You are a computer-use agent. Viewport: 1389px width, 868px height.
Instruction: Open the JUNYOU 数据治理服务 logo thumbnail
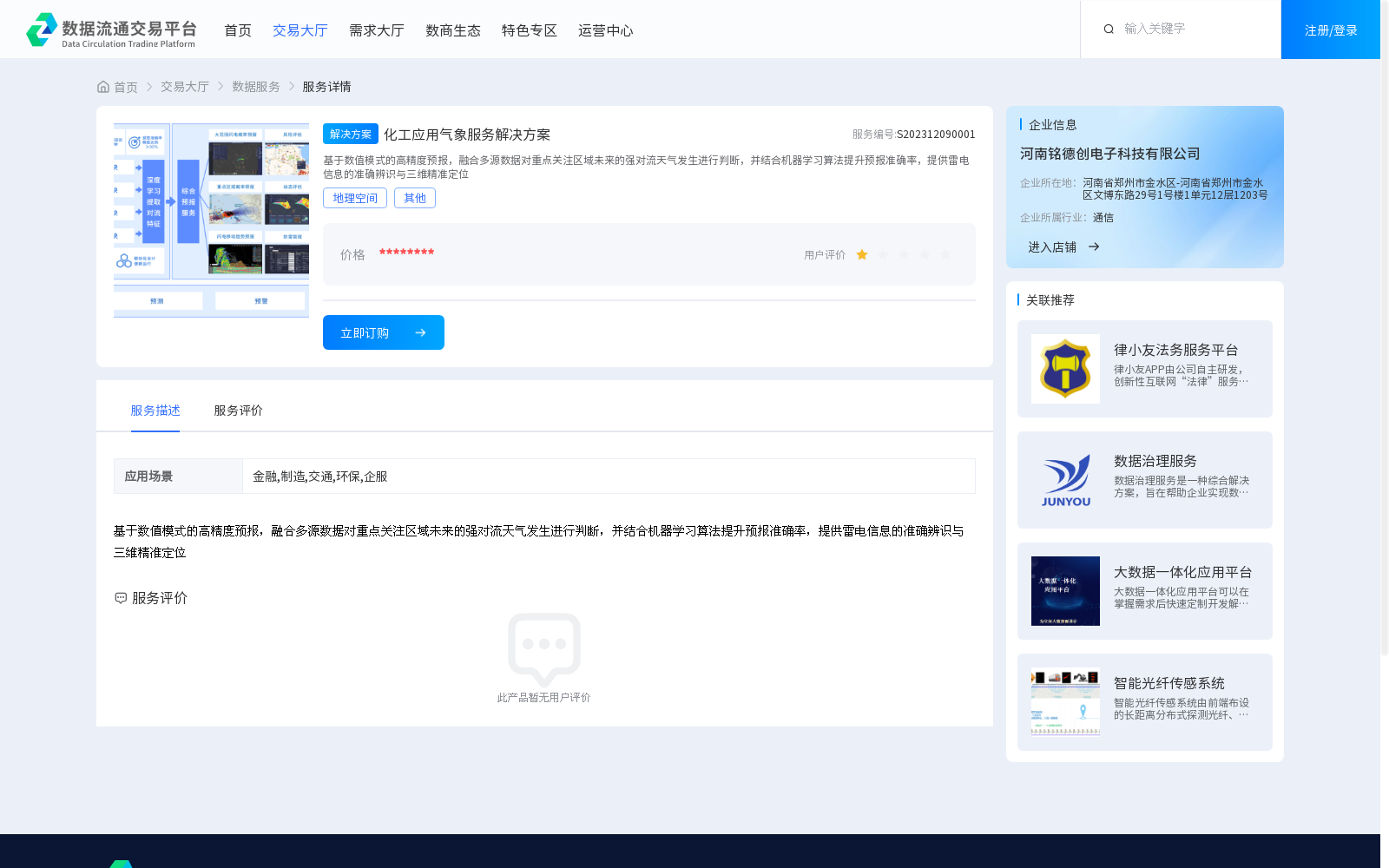(1065, 480)
